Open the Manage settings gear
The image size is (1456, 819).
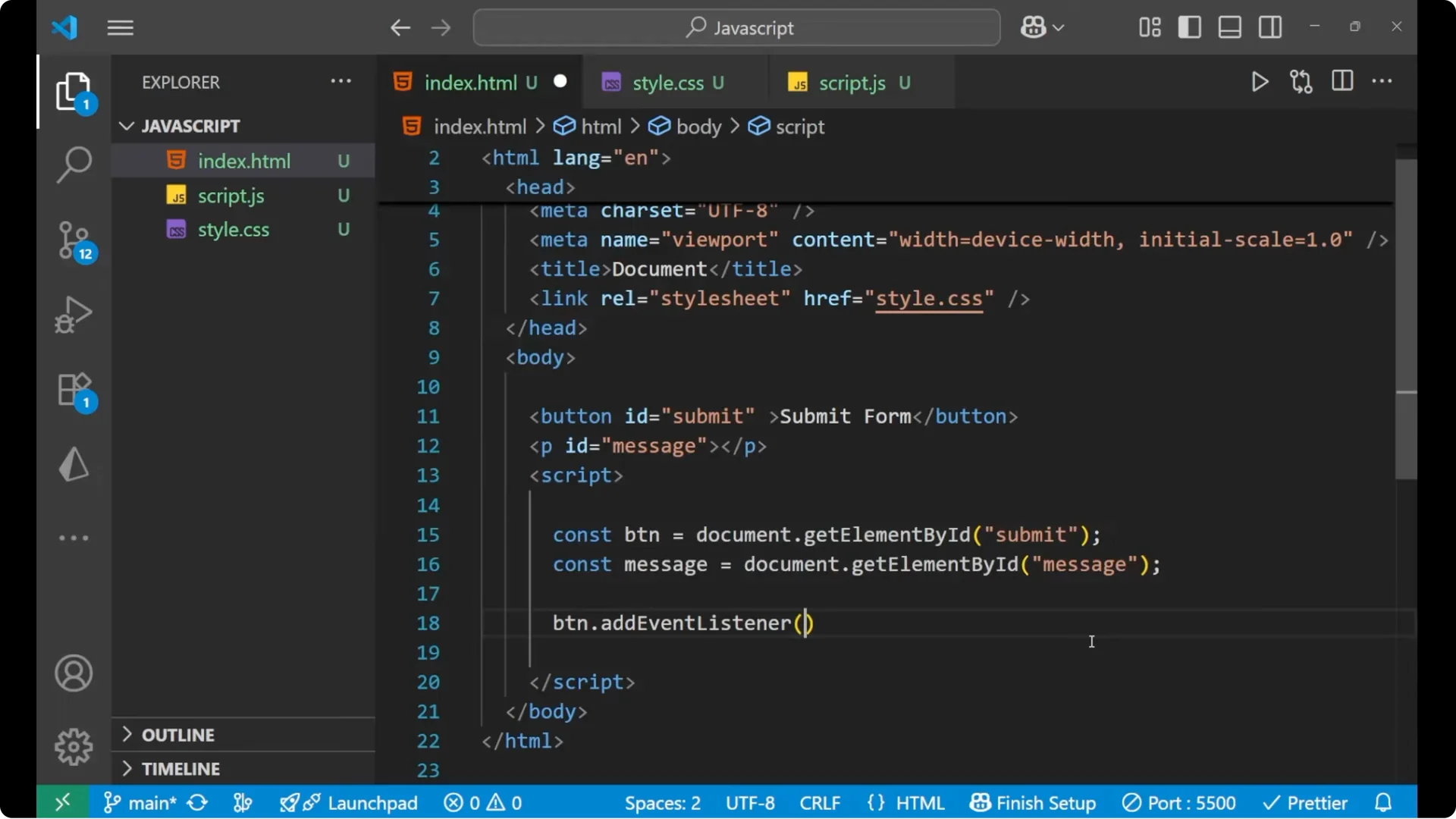click(74, 746)
